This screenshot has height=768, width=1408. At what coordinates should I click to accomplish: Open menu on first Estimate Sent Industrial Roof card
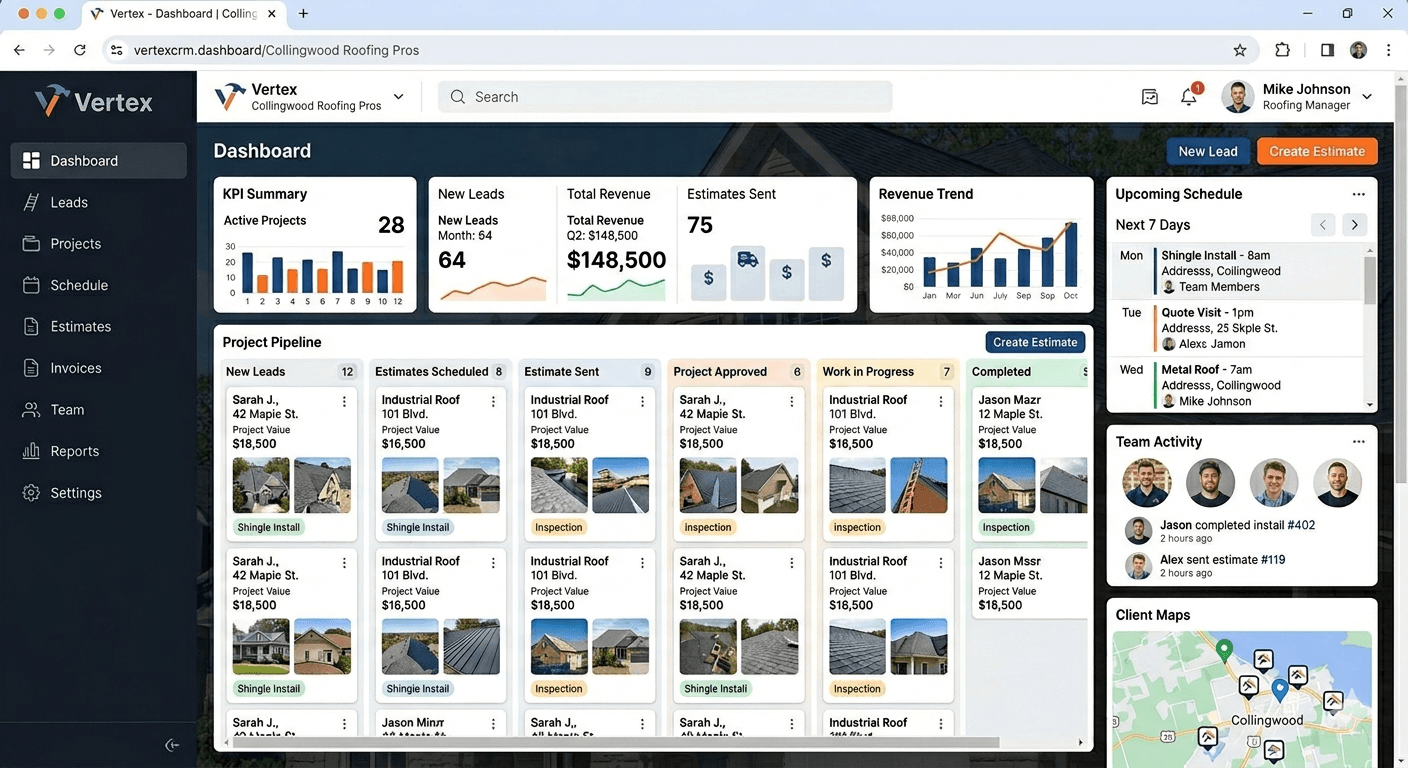pos(642,401)
